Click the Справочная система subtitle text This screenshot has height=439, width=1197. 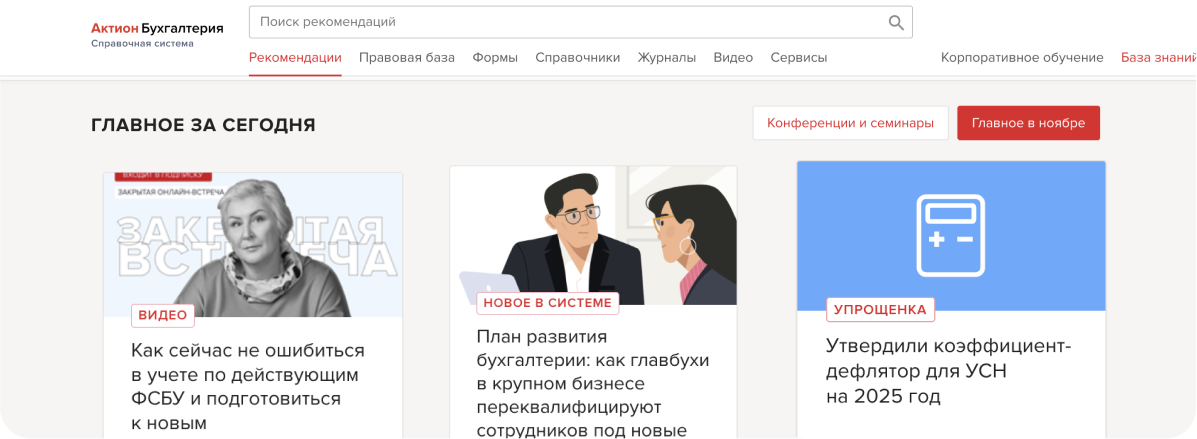[x=142, y=44]
